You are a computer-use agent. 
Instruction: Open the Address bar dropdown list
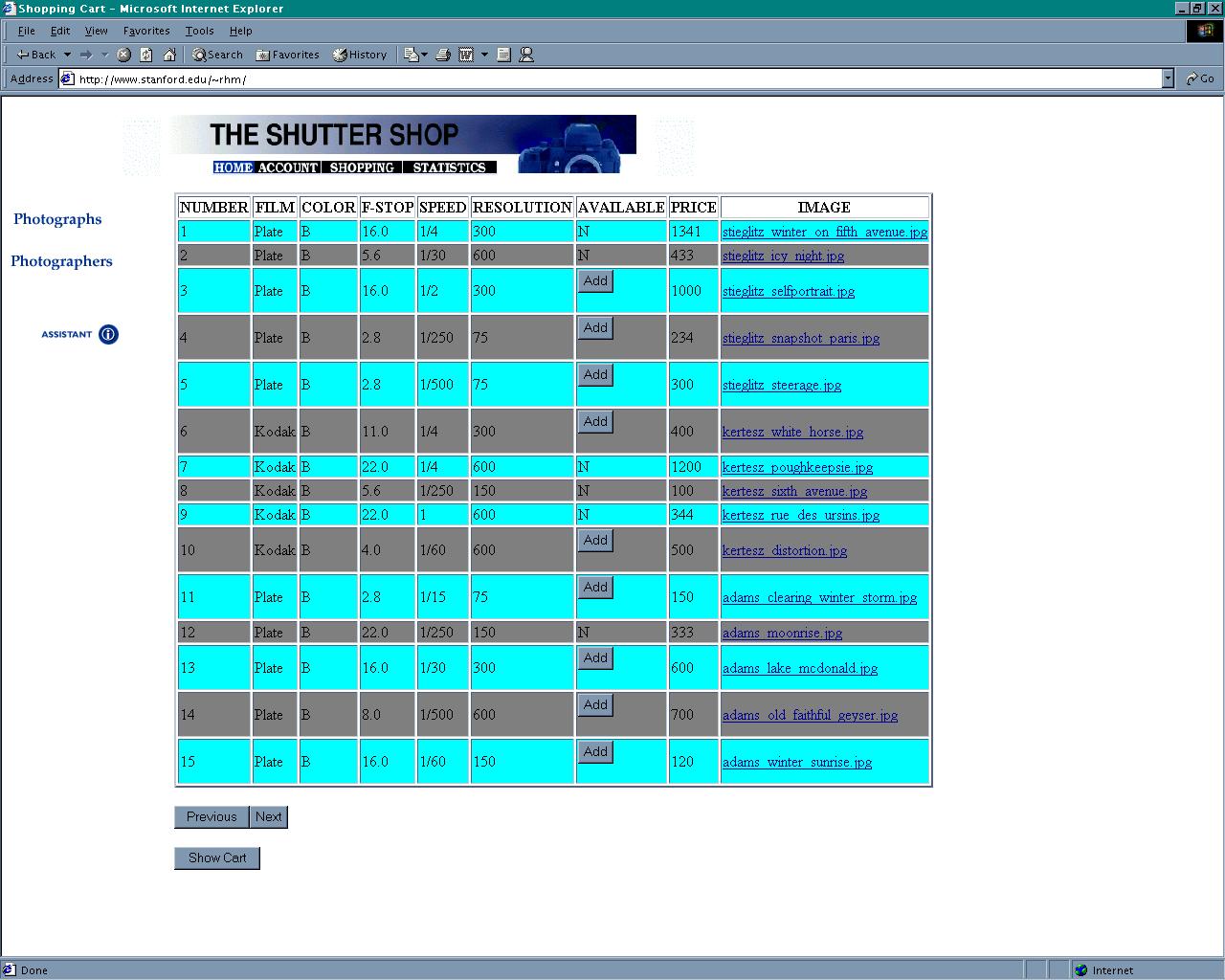click(x=1168, y=78)
